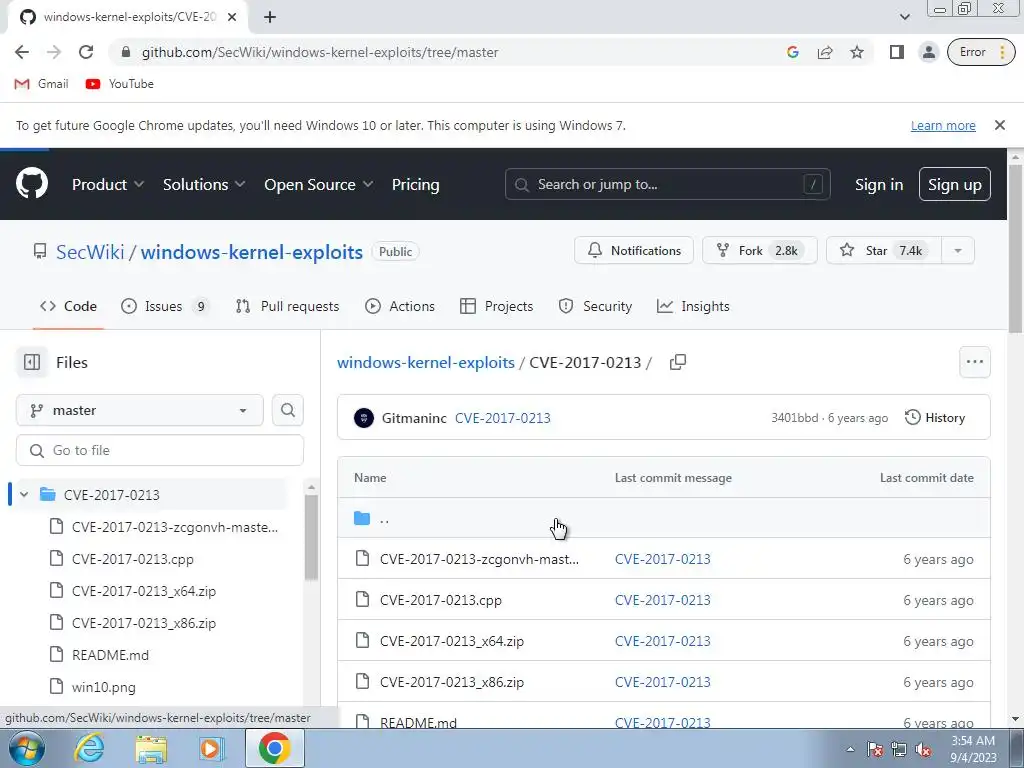Open CVE-2017-0213_x86.zip in the file table
The height and width of the screenshot is (768, 1024).
[x=452, y=682]
